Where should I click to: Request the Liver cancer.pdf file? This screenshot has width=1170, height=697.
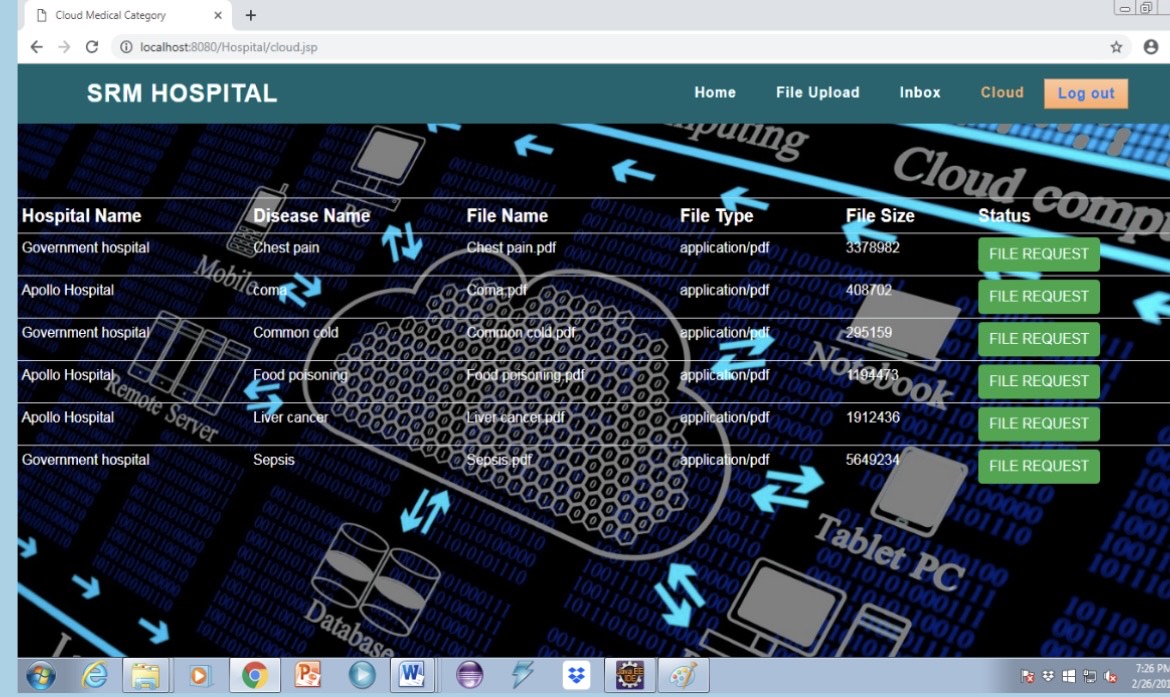(1039, 424)
